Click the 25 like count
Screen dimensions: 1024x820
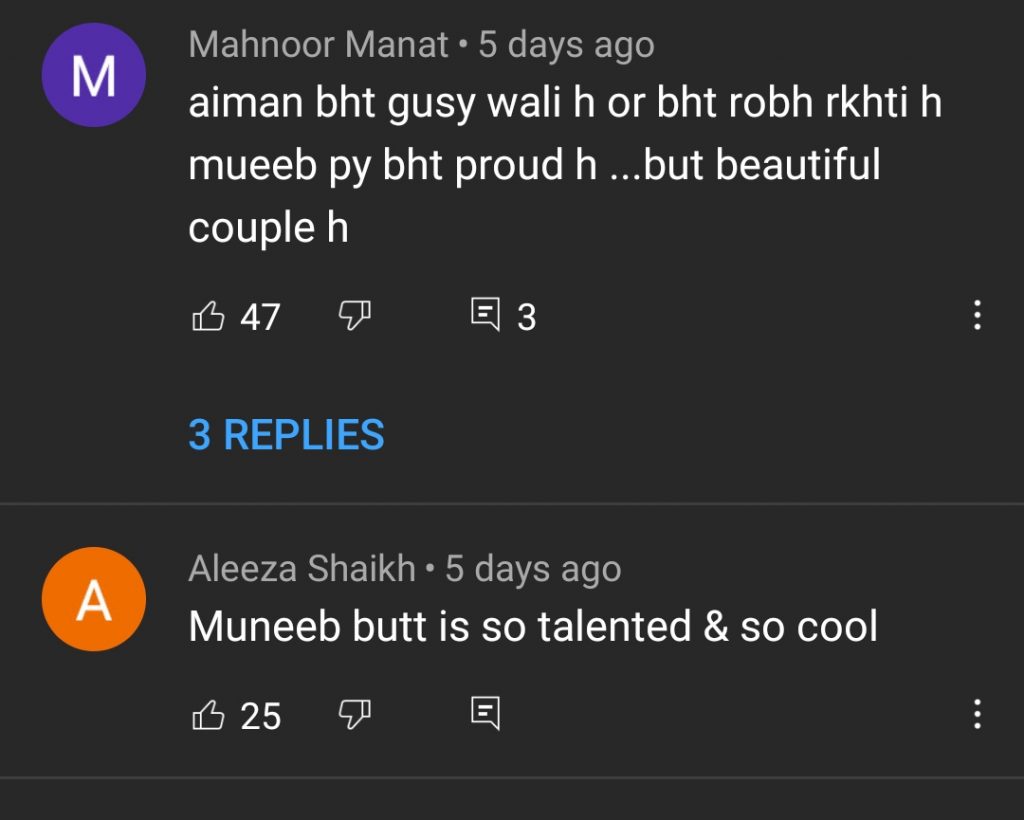click(261, 716)
